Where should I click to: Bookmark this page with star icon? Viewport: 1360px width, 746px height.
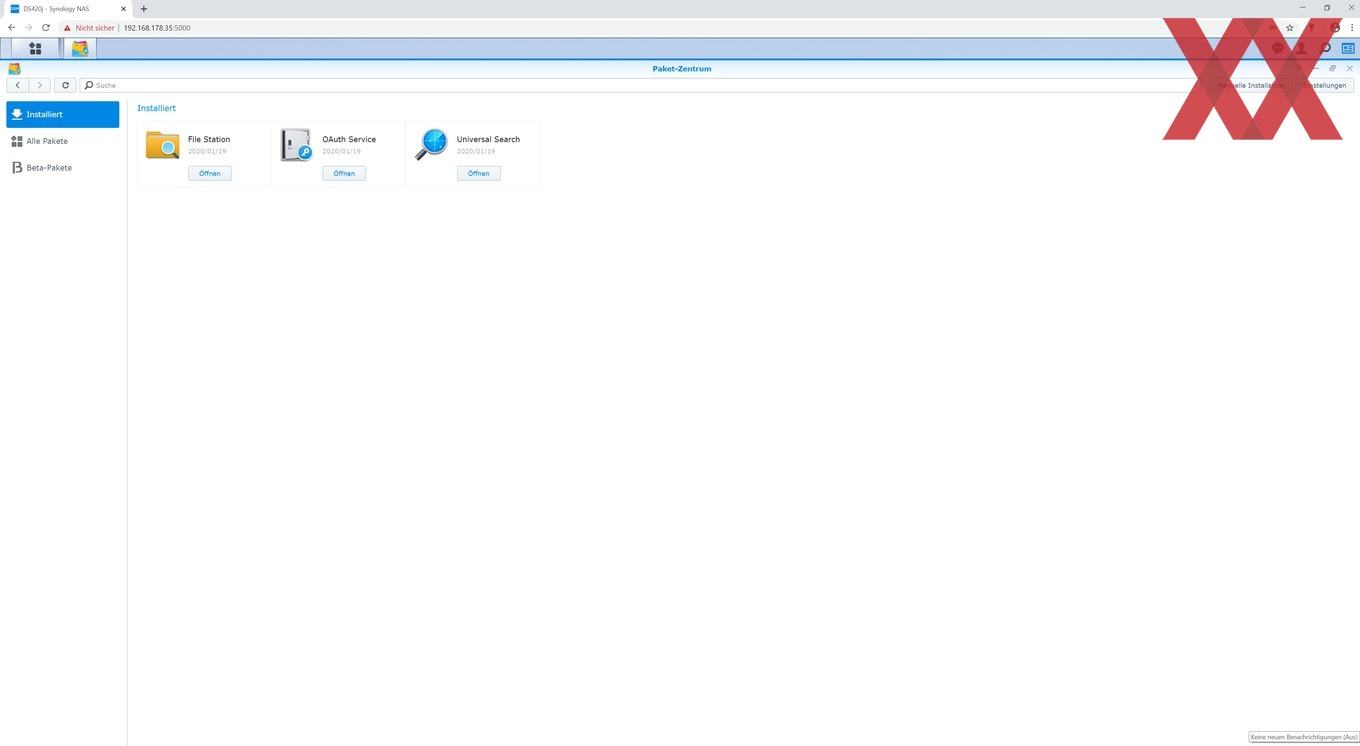[1290, 28]
